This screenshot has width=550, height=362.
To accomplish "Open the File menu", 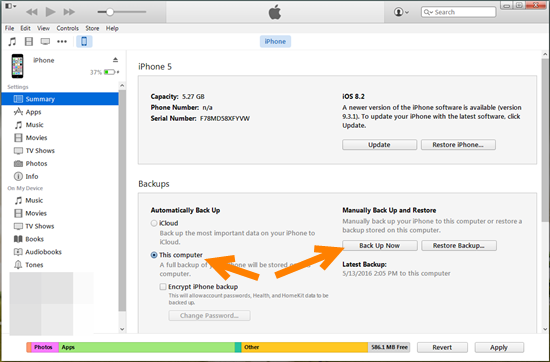I will tap(9, 28).
